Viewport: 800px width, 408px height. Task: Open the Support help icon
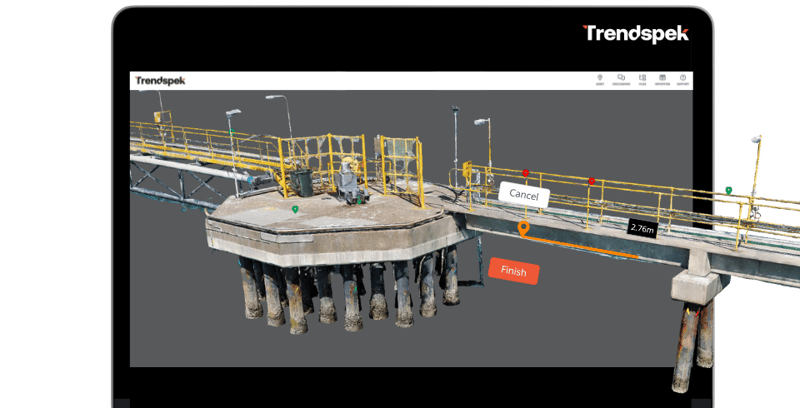[x=683, y=80]
